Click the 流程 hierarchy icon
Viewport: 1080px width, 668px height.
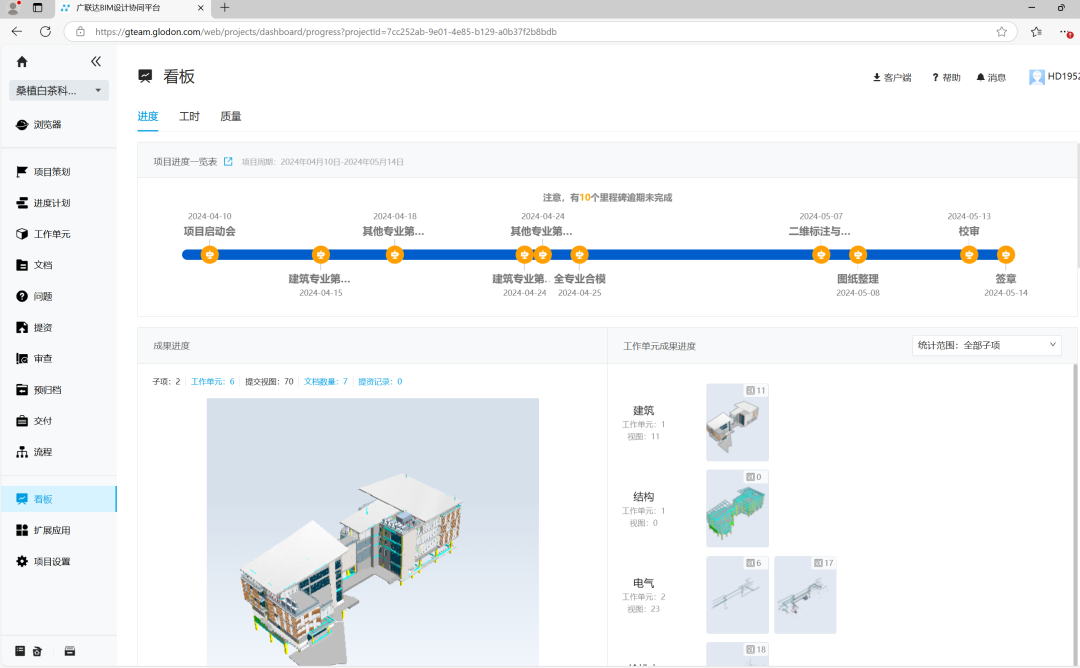point(22,452)
